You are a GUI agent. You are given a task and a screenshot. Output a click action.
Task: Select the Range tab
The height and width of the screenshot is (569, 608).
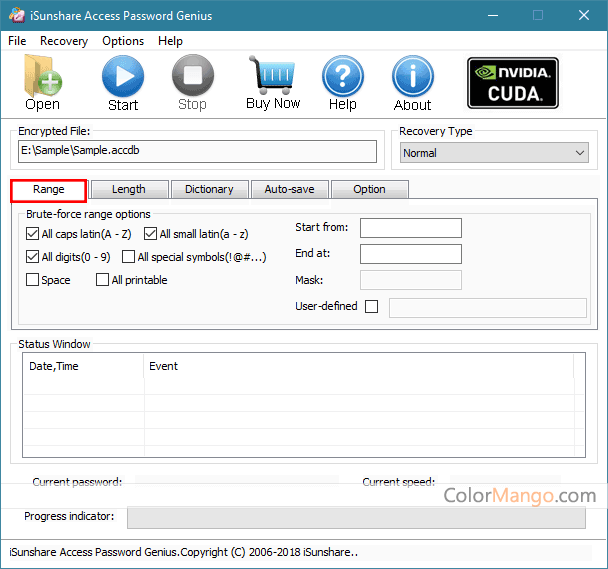click(48, 190)
